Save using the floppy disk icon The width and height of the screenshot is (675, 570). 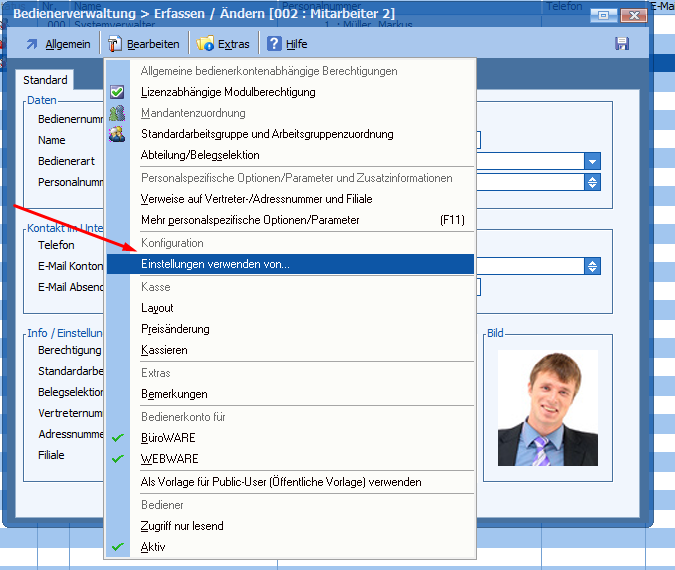[x=622, y=43]
